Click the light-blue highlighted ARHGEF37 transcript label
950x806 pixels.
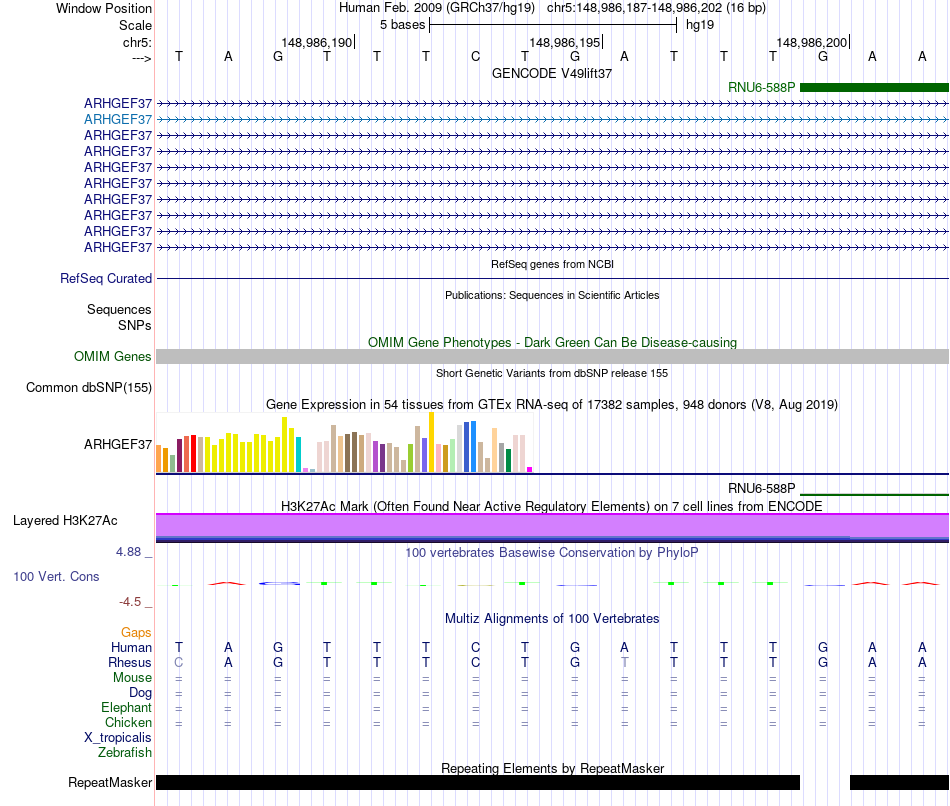click(118, 119)
